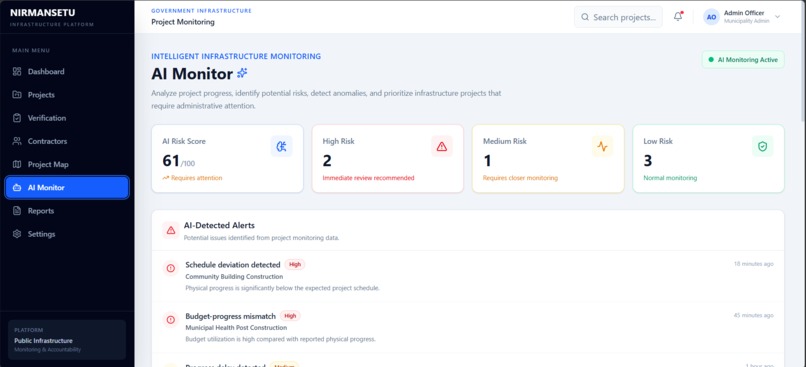Open the Budget-progress mismatch alert

click(x=468, y=327)
